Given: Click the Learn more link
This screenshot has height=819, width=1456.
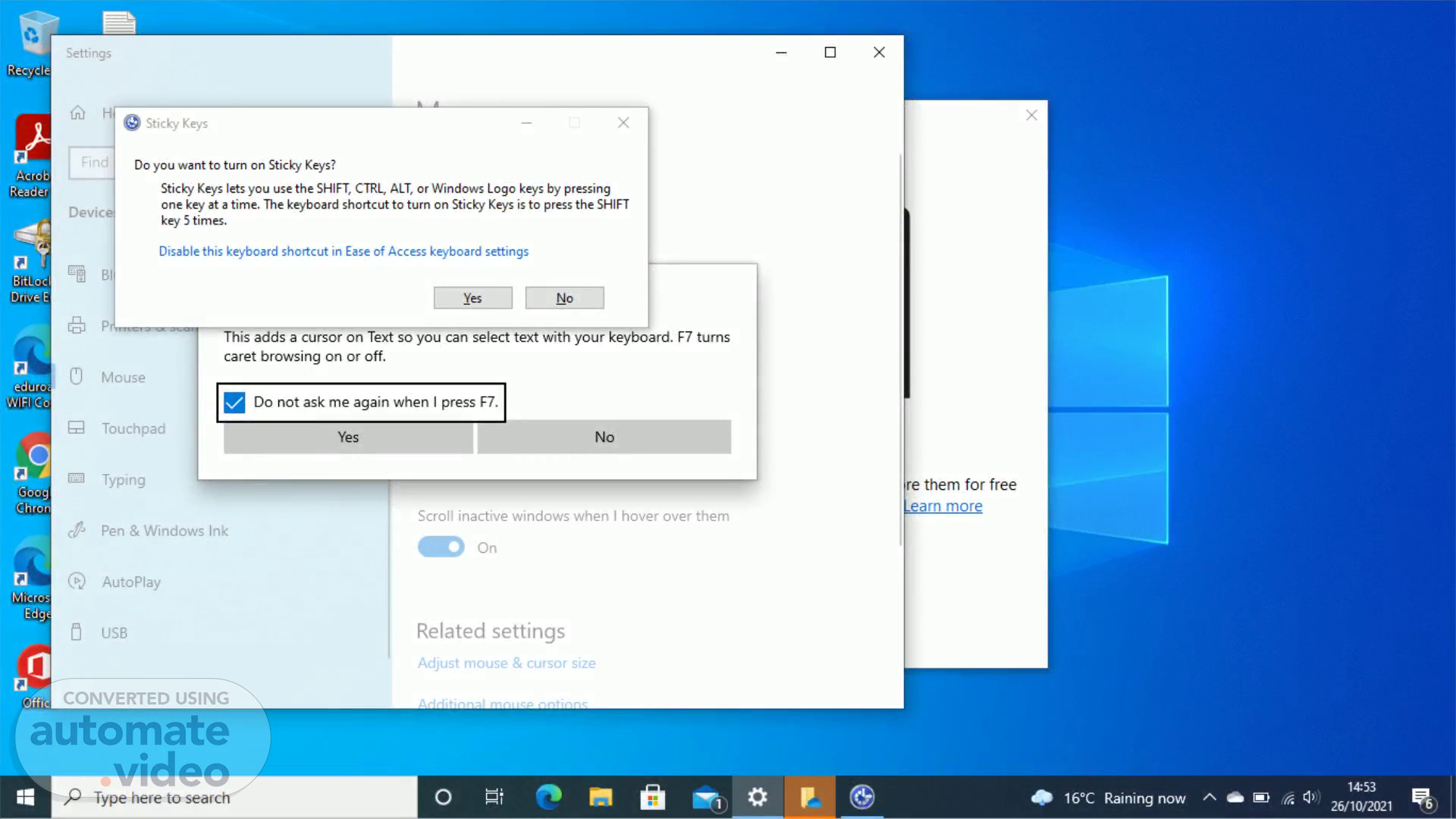Looking at the screenshot, I should [943, 506].
